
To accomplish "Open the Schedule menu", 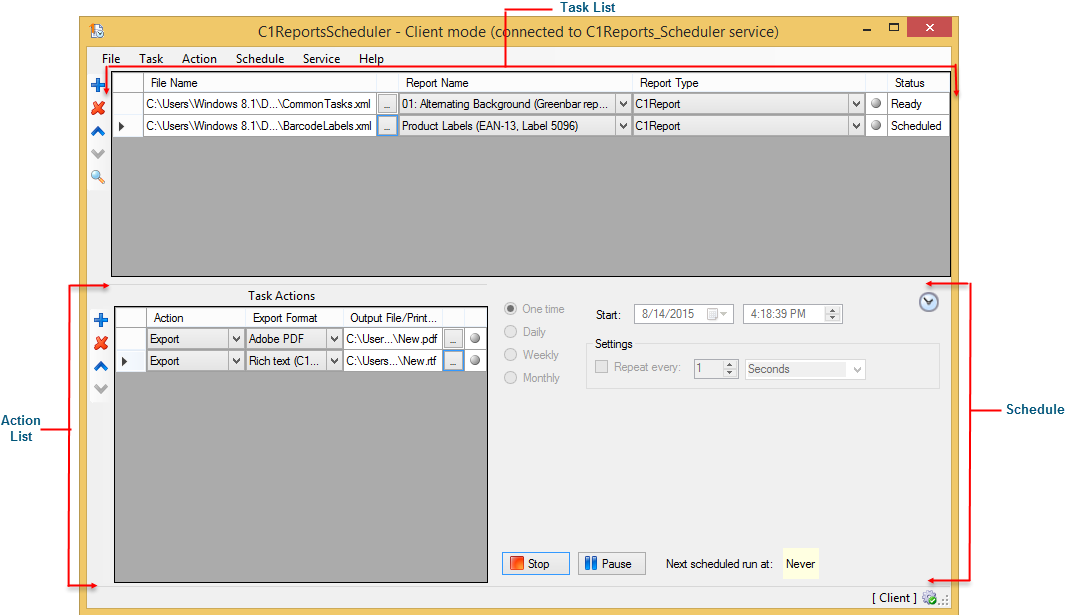I will pos(260,59).
